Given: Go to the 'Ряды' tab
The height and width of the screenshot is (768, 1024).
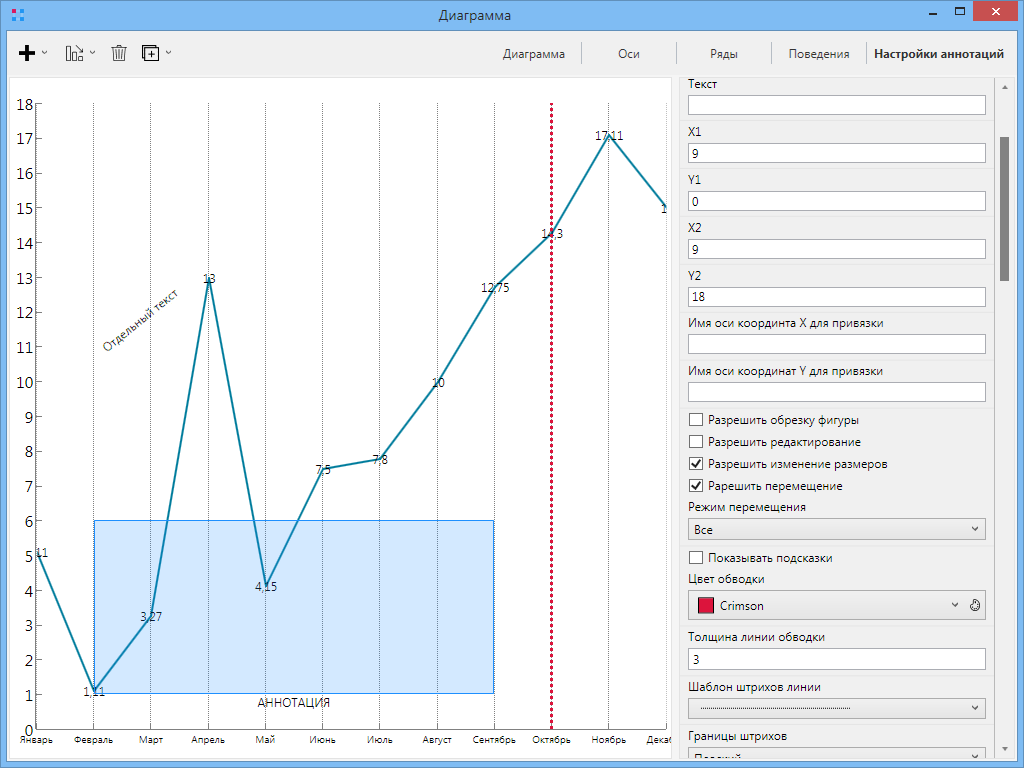Looking at the screenshot, I should click(x=724, y=54).
